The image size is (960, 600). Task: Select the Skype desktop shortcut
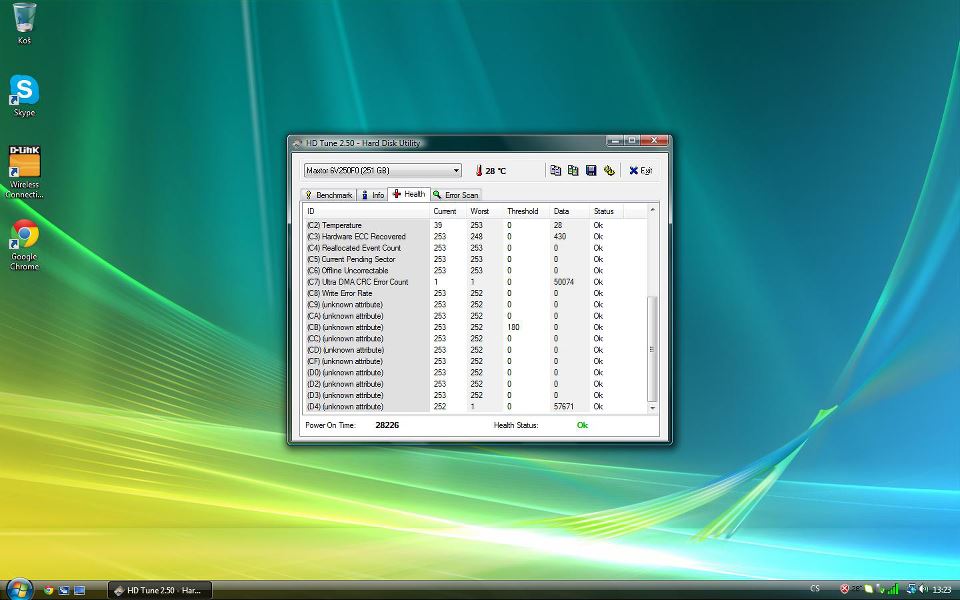click(x=24, y=96)
